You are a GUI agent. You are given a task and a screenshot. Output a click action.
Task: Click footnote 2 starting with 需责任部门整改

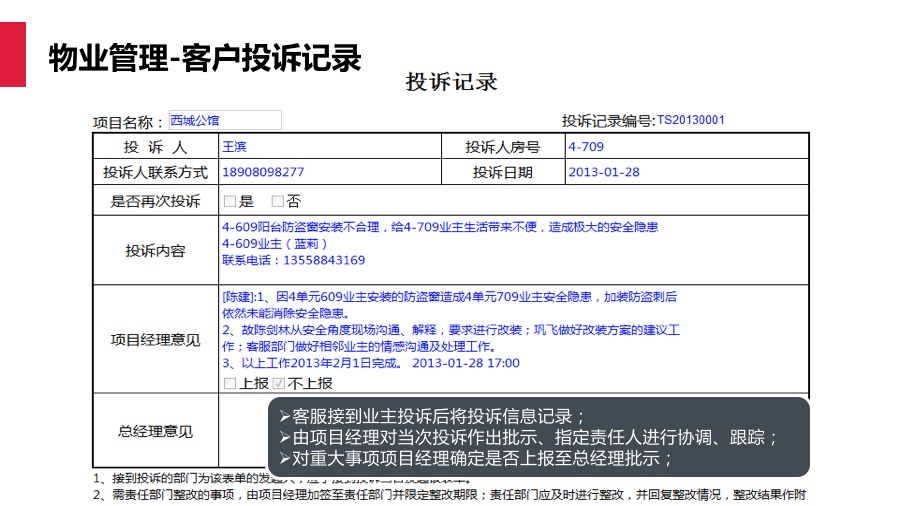tap(450, 494)
